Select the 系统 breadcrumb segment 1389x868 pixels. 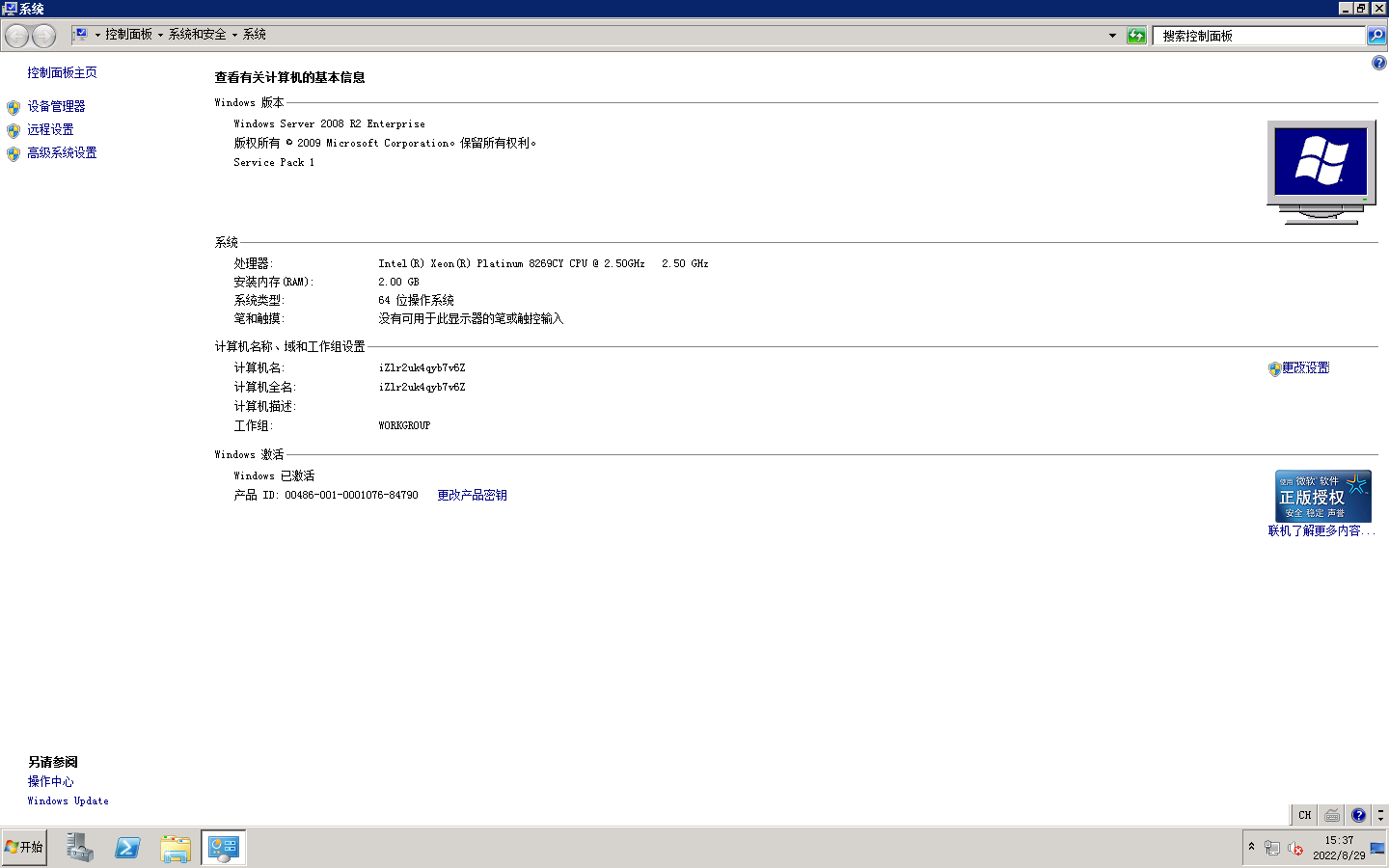(255, 35)
